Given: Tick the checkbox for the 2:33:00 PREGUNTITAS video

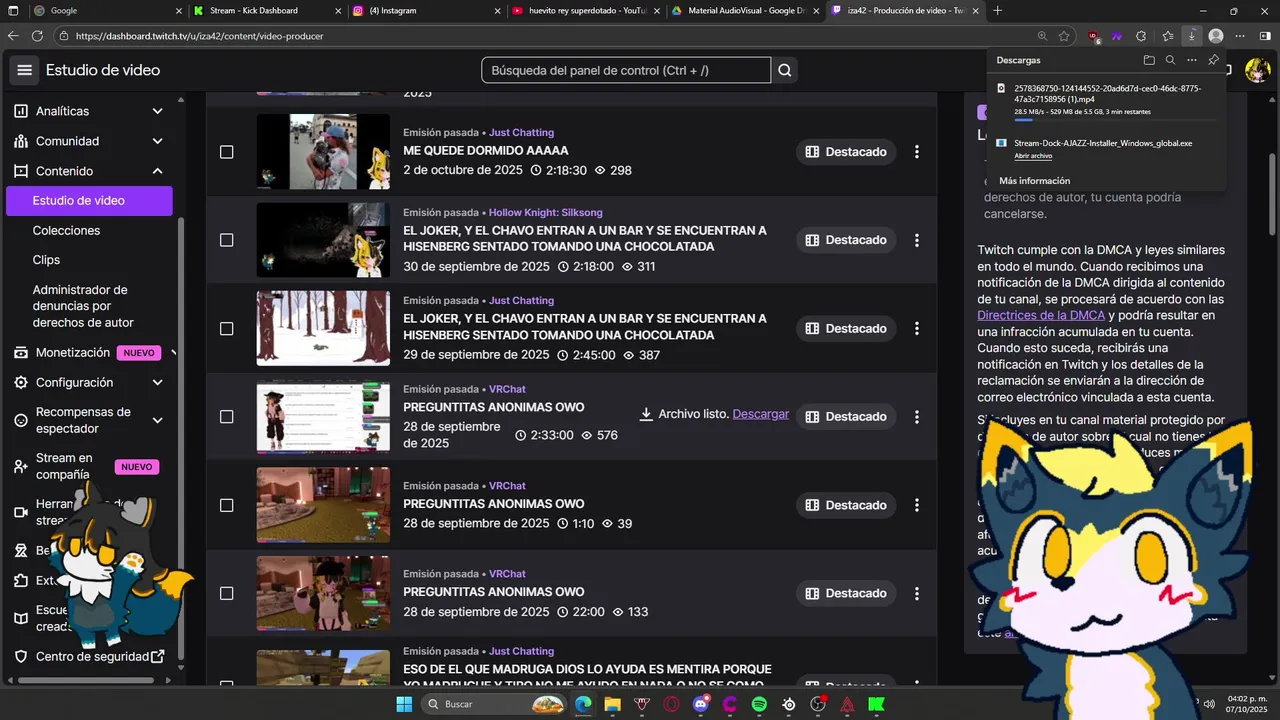Looking at the screenshot, I should point(226,416).
